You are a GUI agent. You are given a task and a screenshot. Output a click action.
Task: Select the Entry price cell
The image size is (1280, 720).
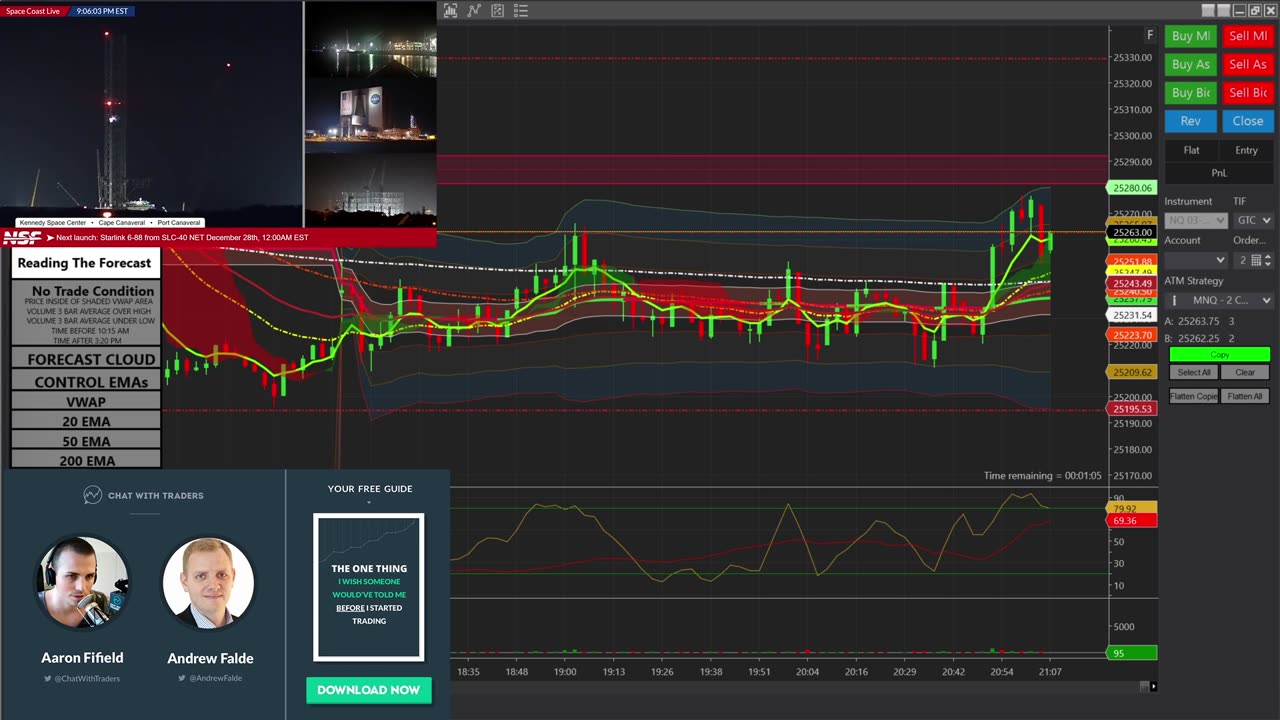pyautogui.click(x=1246, y=150)
